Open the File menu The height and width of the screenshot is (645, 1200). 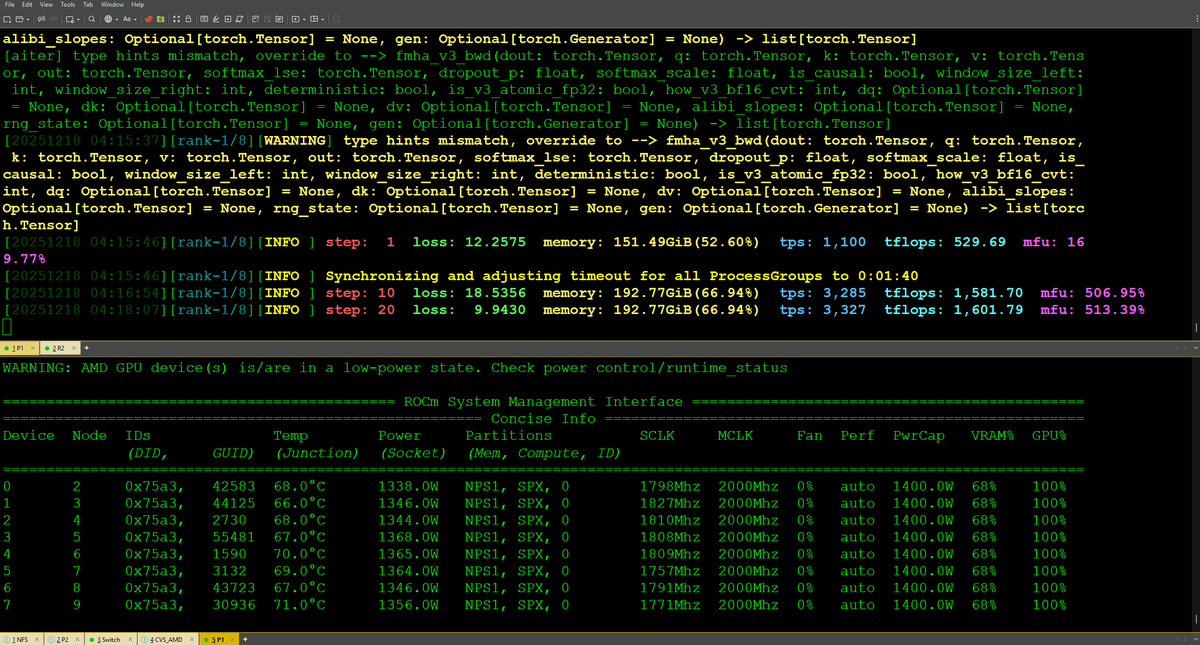(8, 5)
